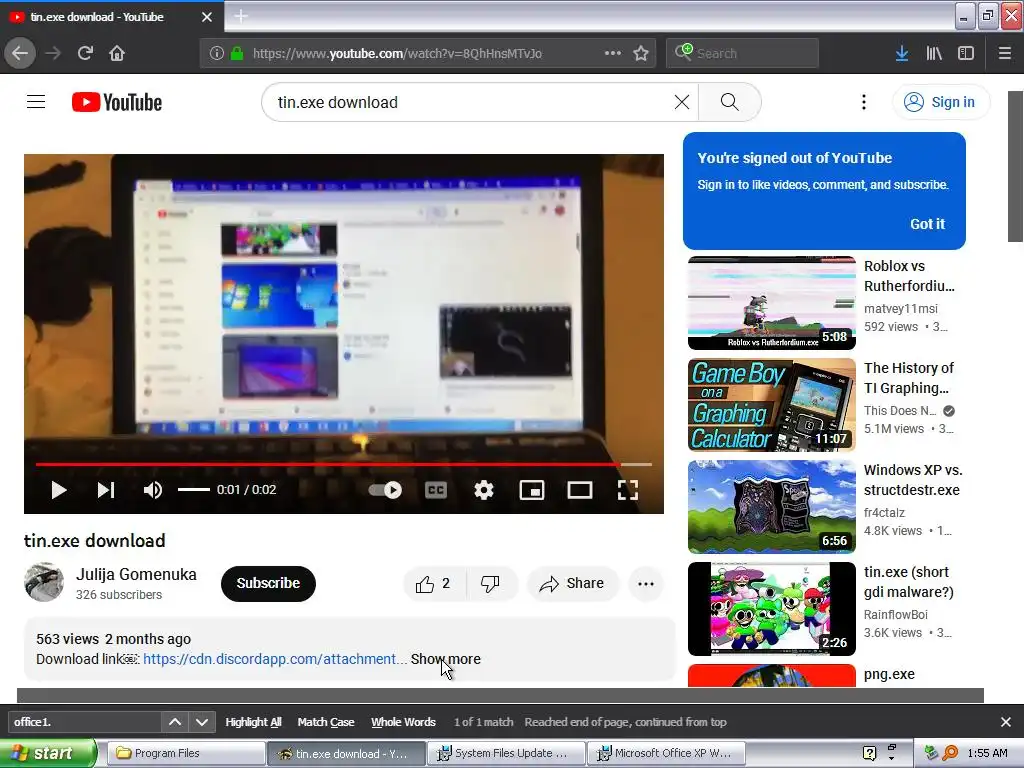Bookmark this page with the star icon
The width and height of the screenshot is (1024, 768).
641,53
